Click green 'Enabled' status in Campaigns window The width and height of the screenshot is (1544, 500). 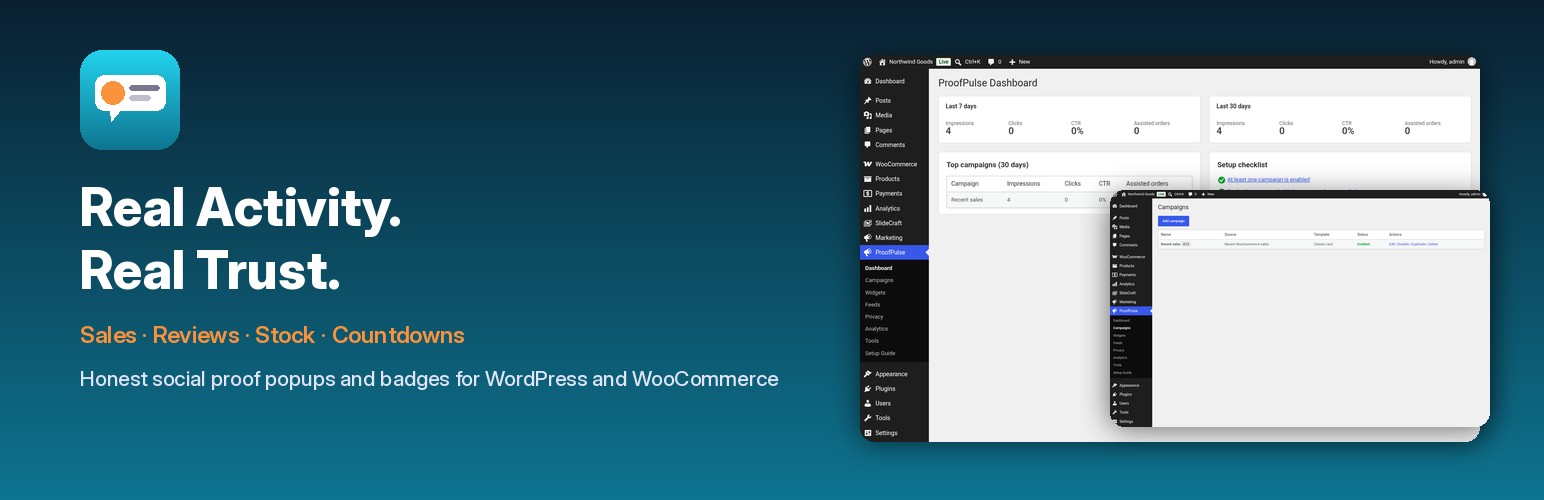tap(1364, 244)
